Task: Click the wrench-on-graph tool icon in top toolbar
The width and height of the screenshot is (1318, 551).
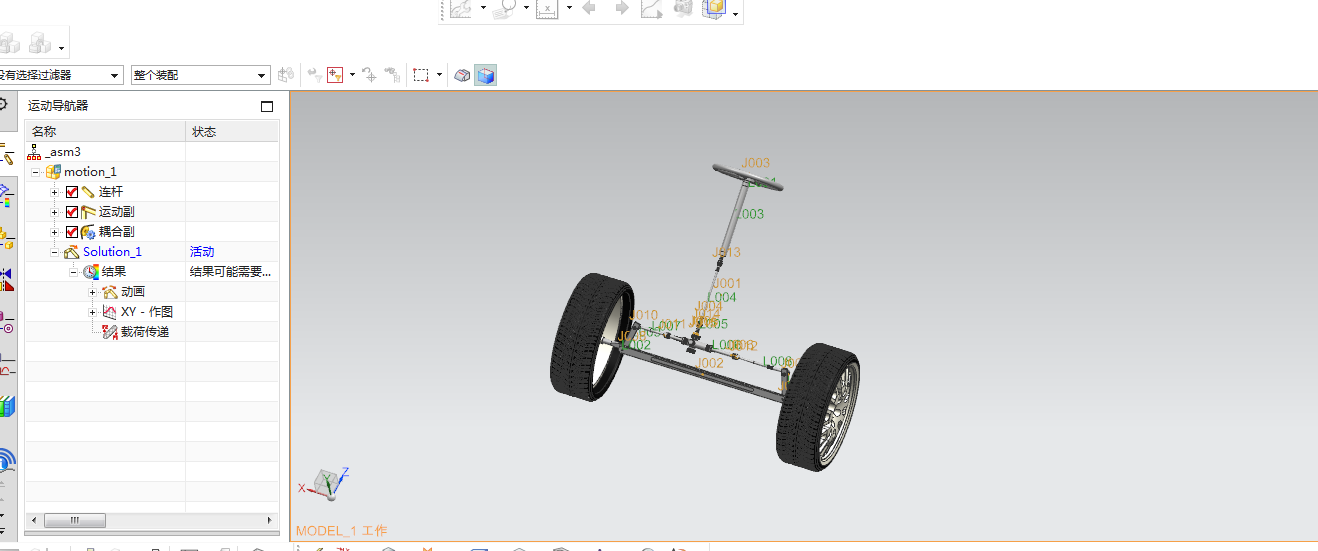Action: point(460,8)
